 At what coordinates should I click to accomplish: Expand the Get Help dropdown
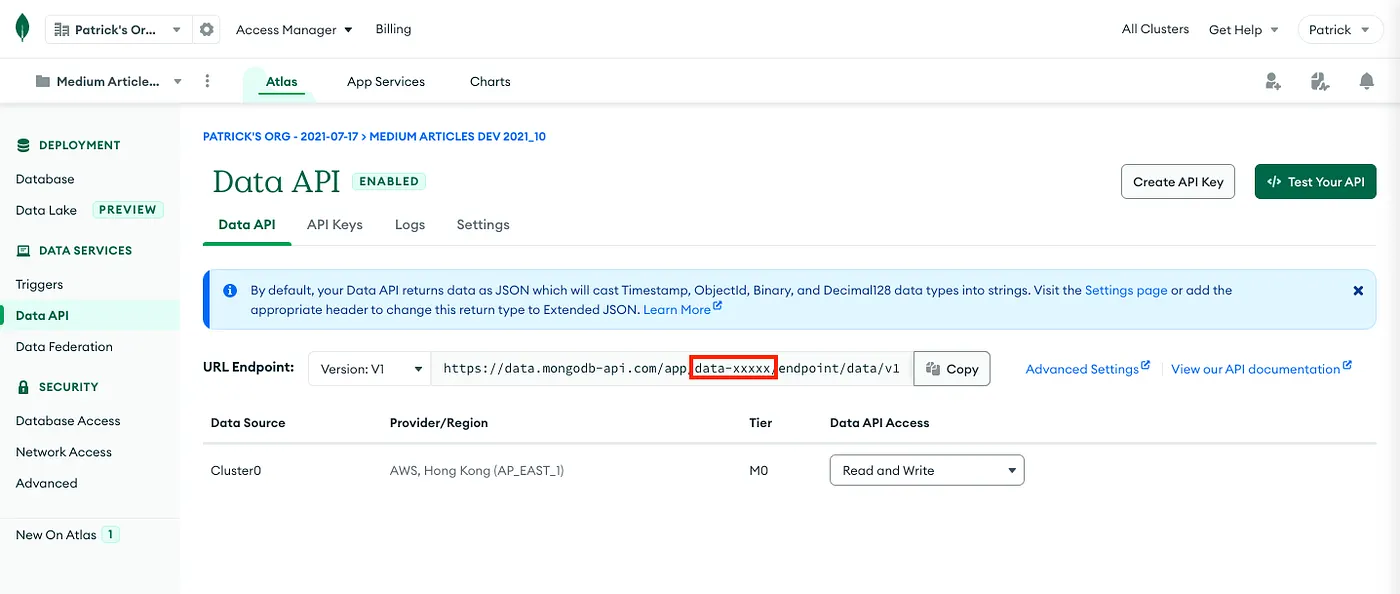click(1244, 30)
